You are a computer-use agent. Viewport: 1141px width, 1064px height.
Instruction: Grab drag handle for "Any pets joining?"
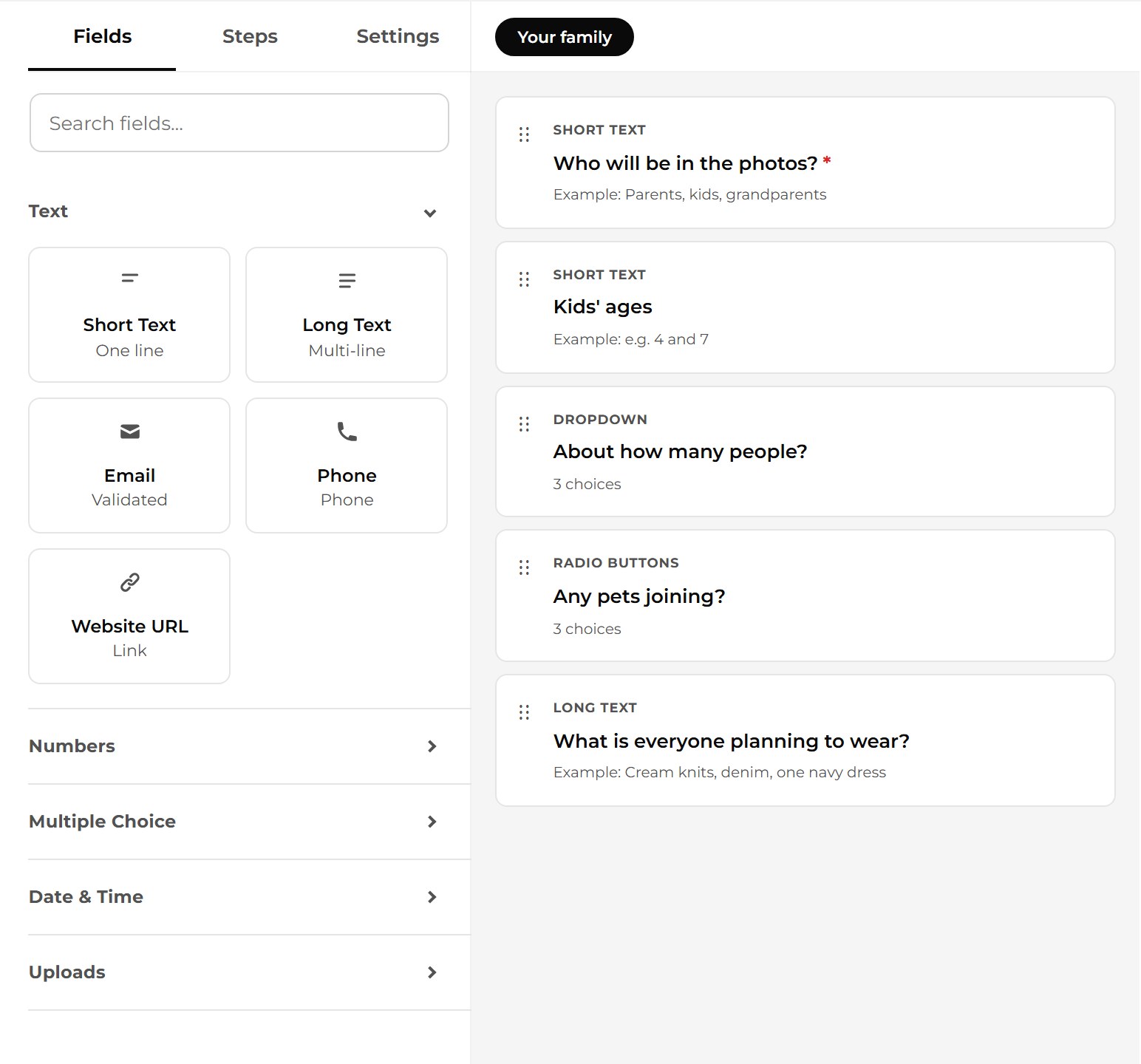(x=524, y=567)
